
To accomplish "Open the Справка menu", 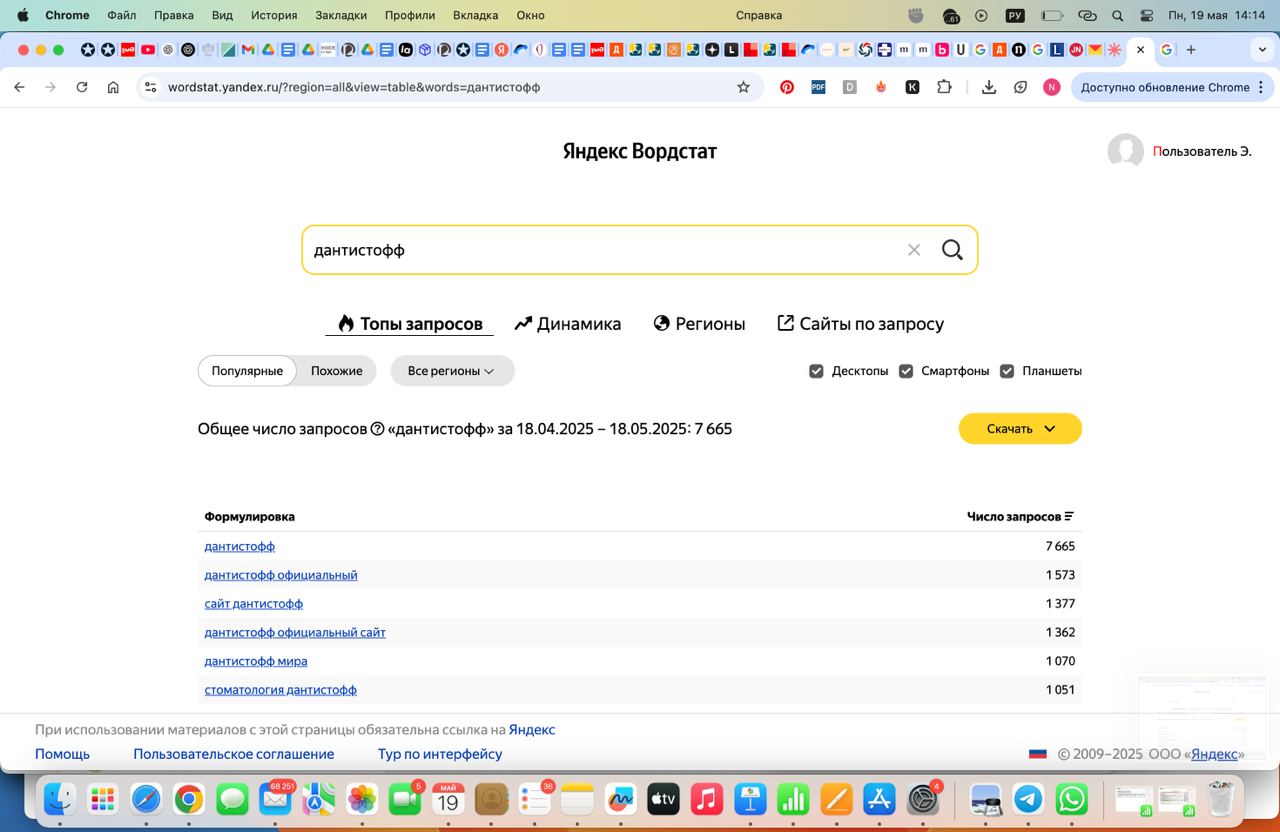I will click(759, 15).
